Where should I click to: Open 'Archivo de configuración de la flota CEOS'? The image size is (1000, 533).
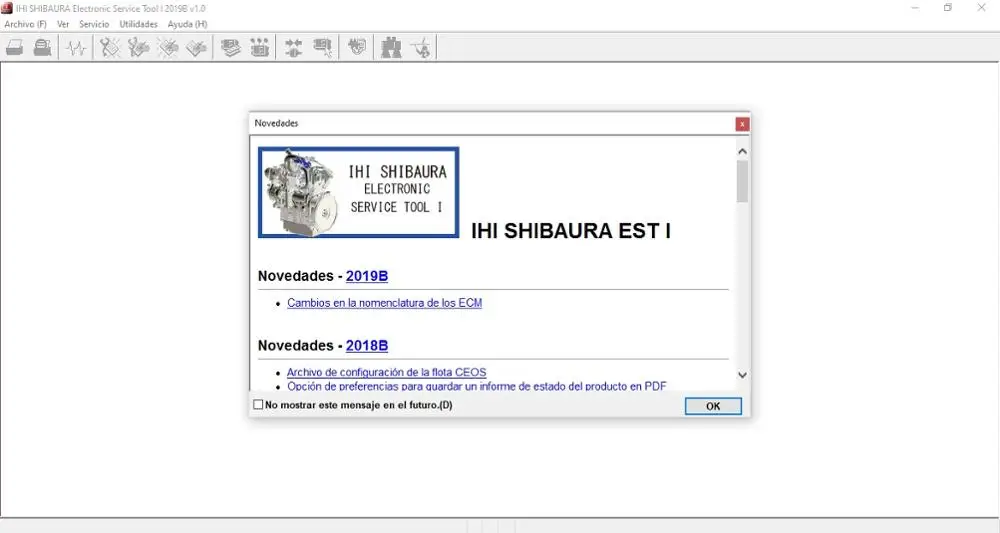click(386, 372)
